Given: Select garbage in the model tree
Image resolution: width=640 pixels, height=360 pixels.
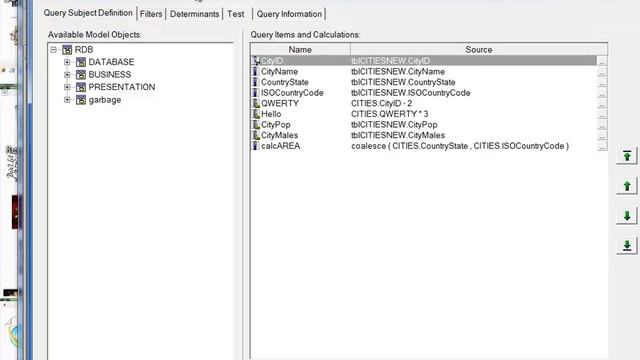Looking at the screenshot, I should [104, 100].
